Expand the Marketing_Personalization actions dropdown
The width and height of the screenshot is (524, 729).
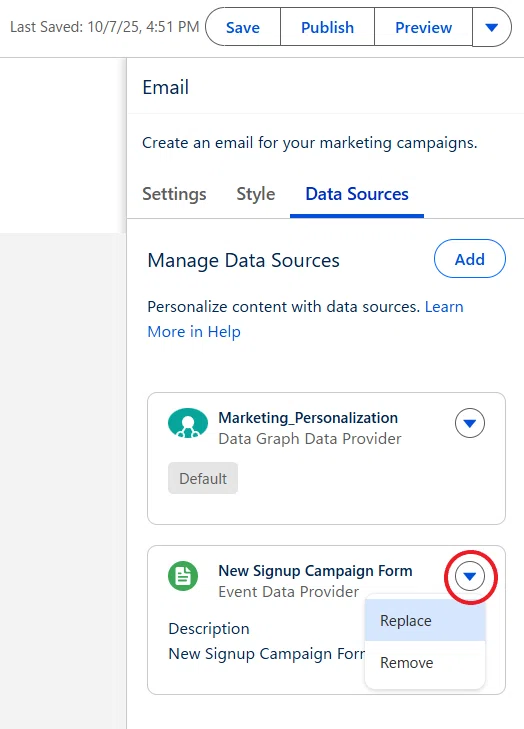point(470,423)
